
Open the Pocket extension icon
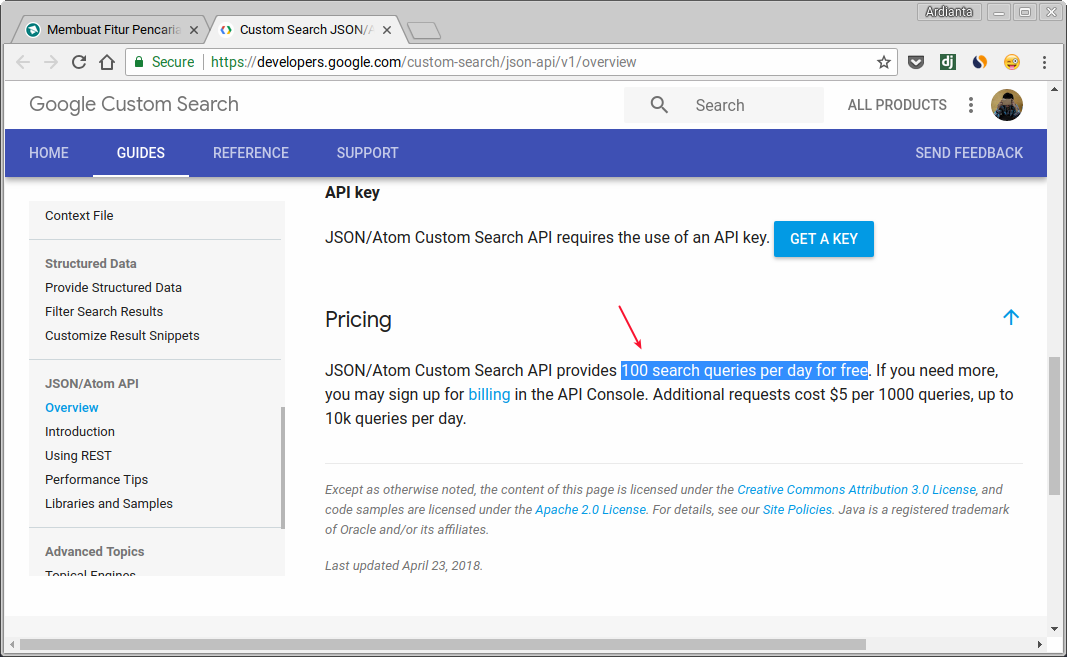[915, 62]
